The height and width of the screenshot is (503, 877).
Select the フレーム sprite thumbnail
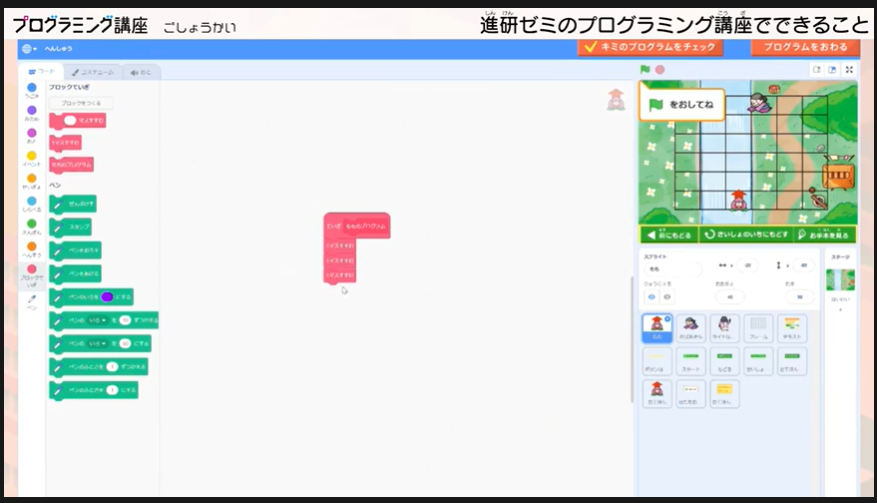758,327
